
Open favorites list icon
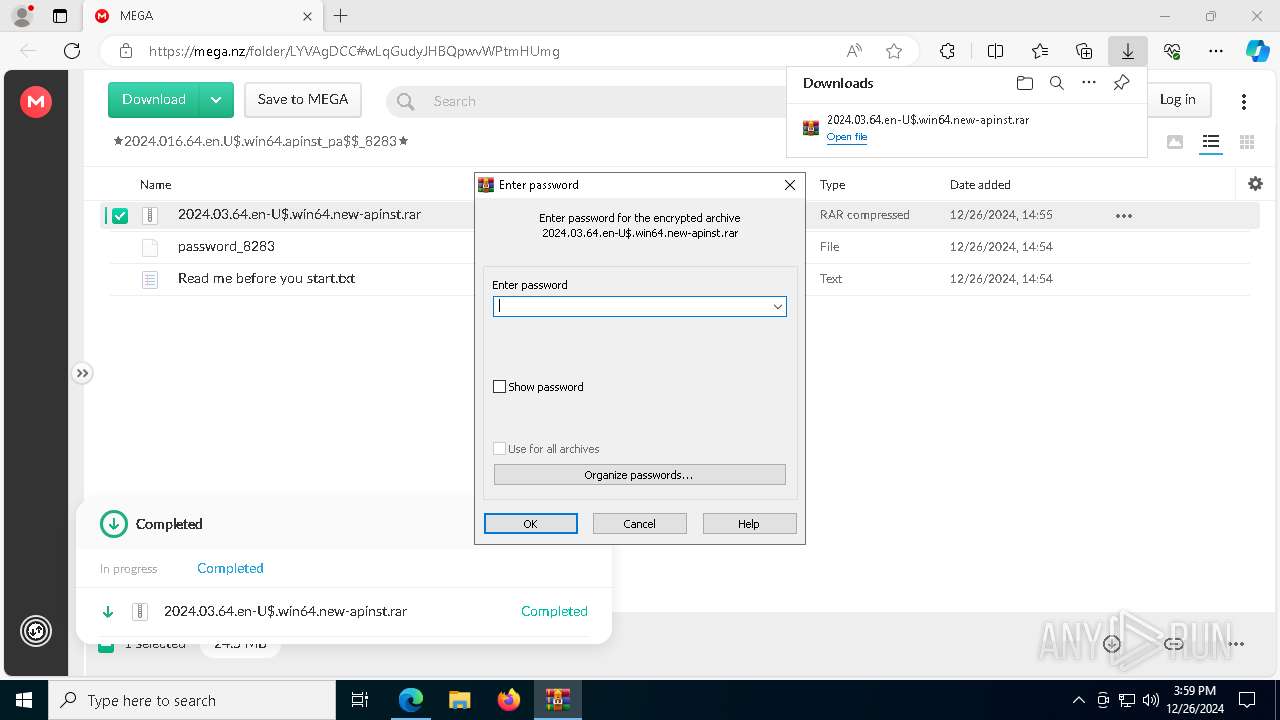pos(1040,51)
